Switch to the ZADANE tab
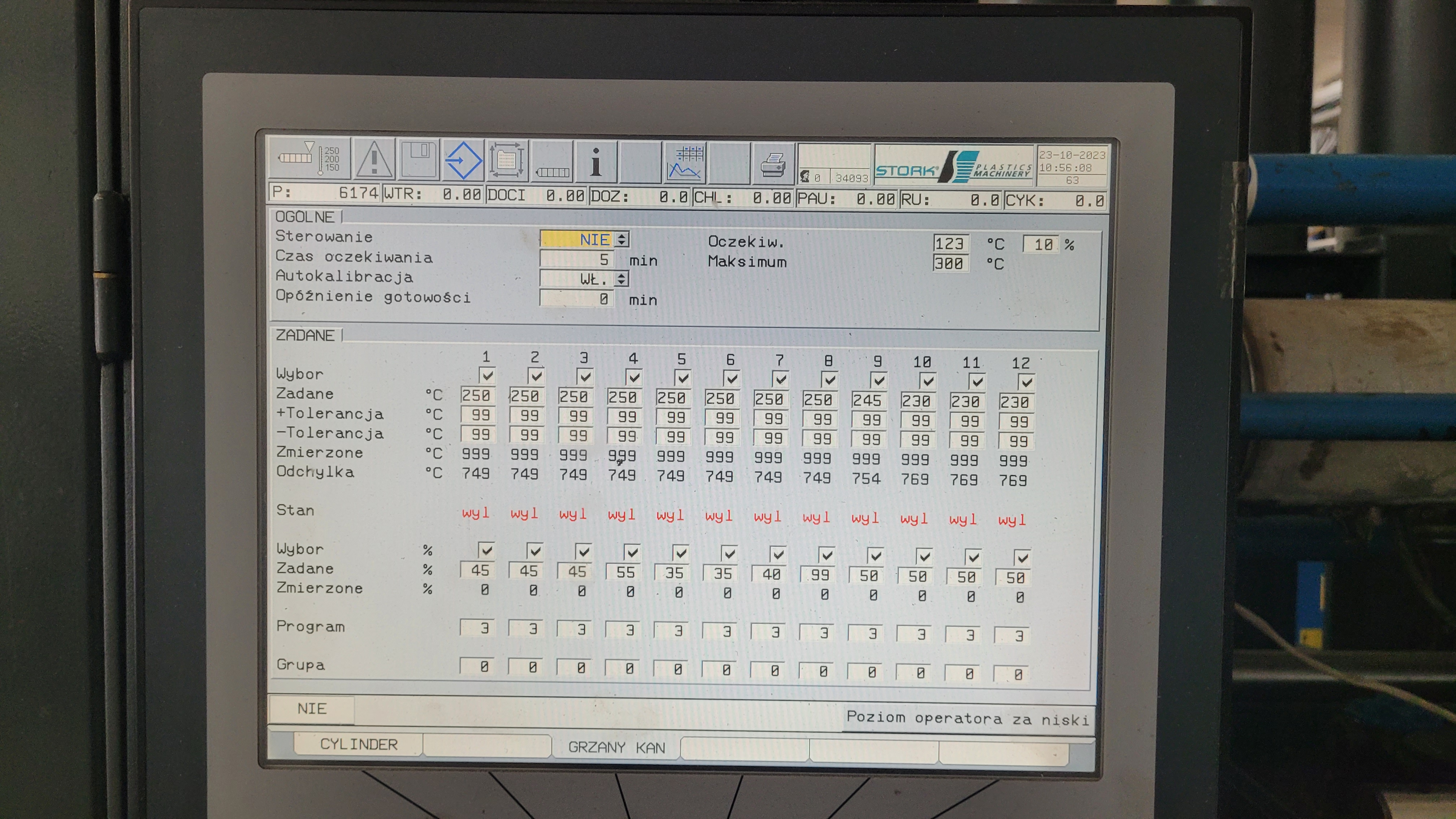The image size is (1456, 819). (306, 335)
